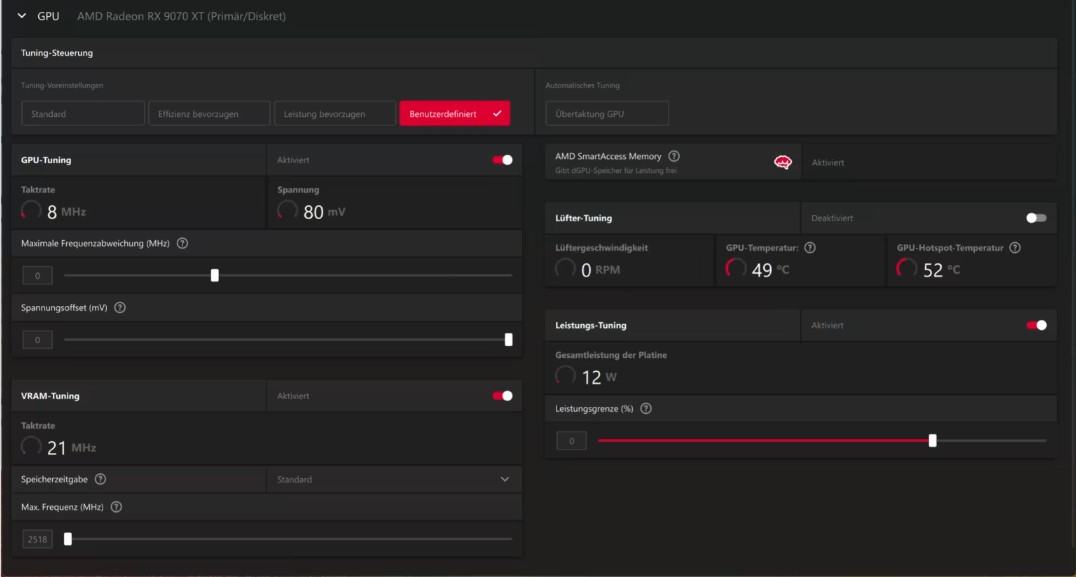Click the Gesamtleistung der Platine gauge icon
The width and height of the screenshot is (1076, 577).
(565, 375)
